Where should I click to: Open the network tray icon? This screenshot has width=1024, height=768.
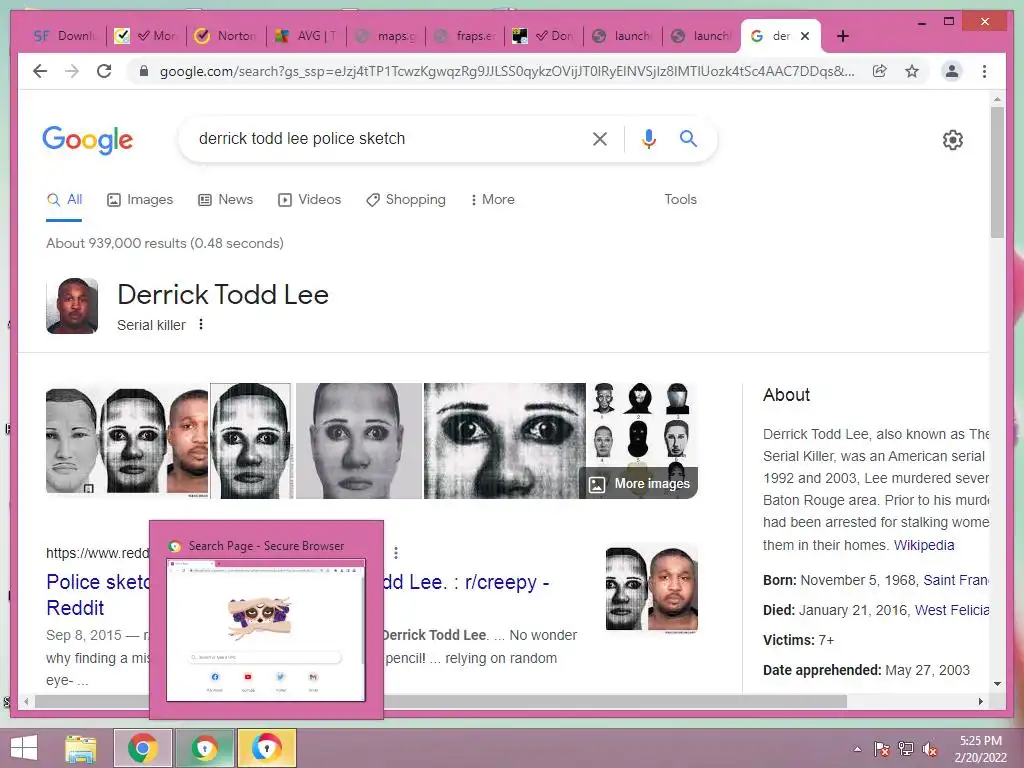(x=906, y=749)
